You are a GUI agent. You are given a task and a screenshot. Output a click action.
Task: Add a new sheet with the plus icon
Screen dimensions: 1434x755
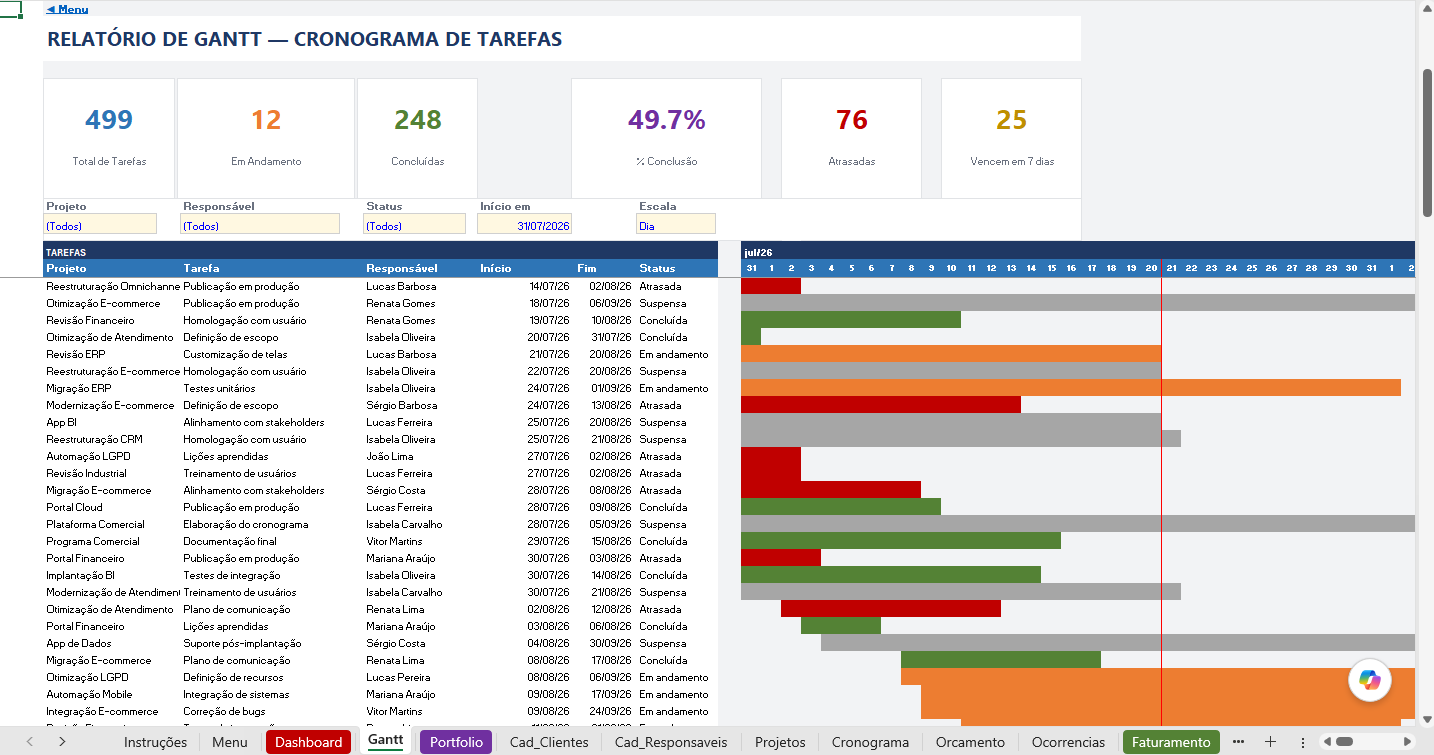click(1270, 742)
